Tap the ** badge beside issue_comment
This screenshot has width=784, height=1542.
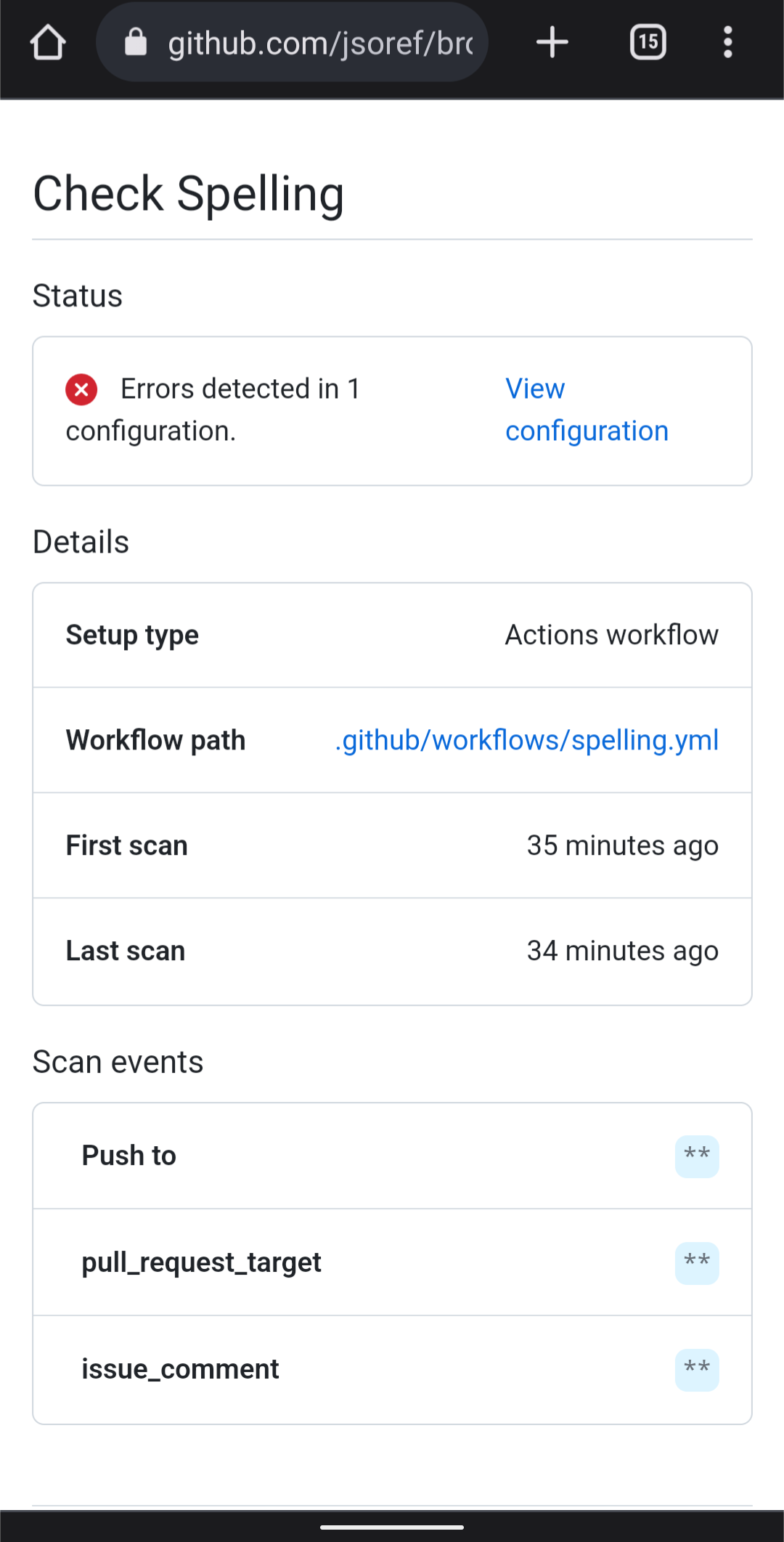coord(696,1369)
